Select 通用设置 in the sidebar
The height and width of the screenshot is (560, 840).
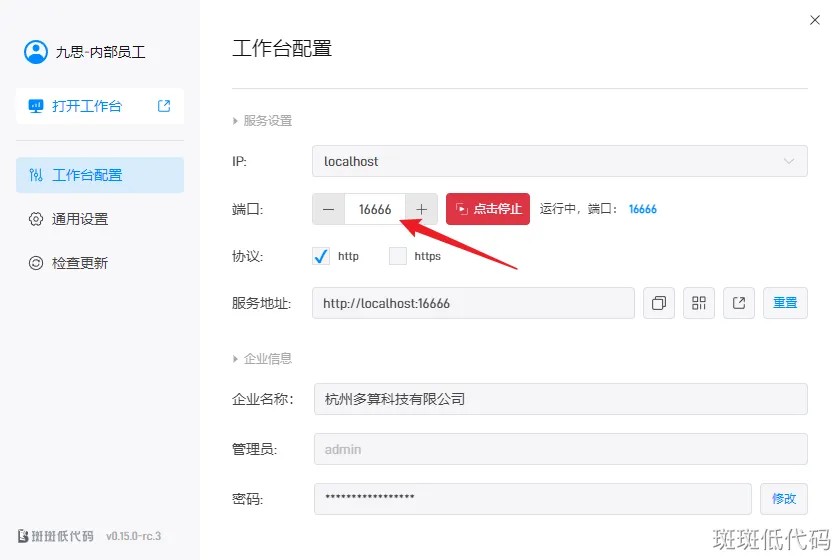click(x=80, y=219)
